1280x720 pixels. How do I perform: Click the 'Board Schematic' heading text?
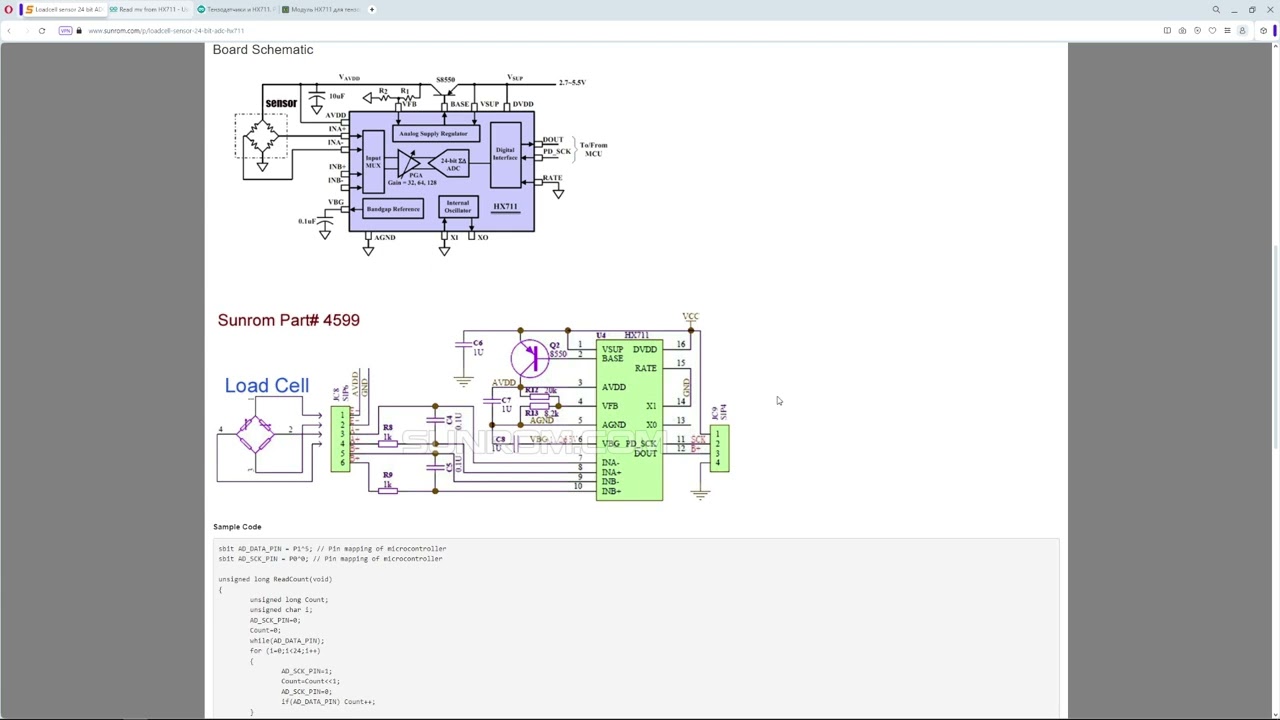click(x=263, y=50)
